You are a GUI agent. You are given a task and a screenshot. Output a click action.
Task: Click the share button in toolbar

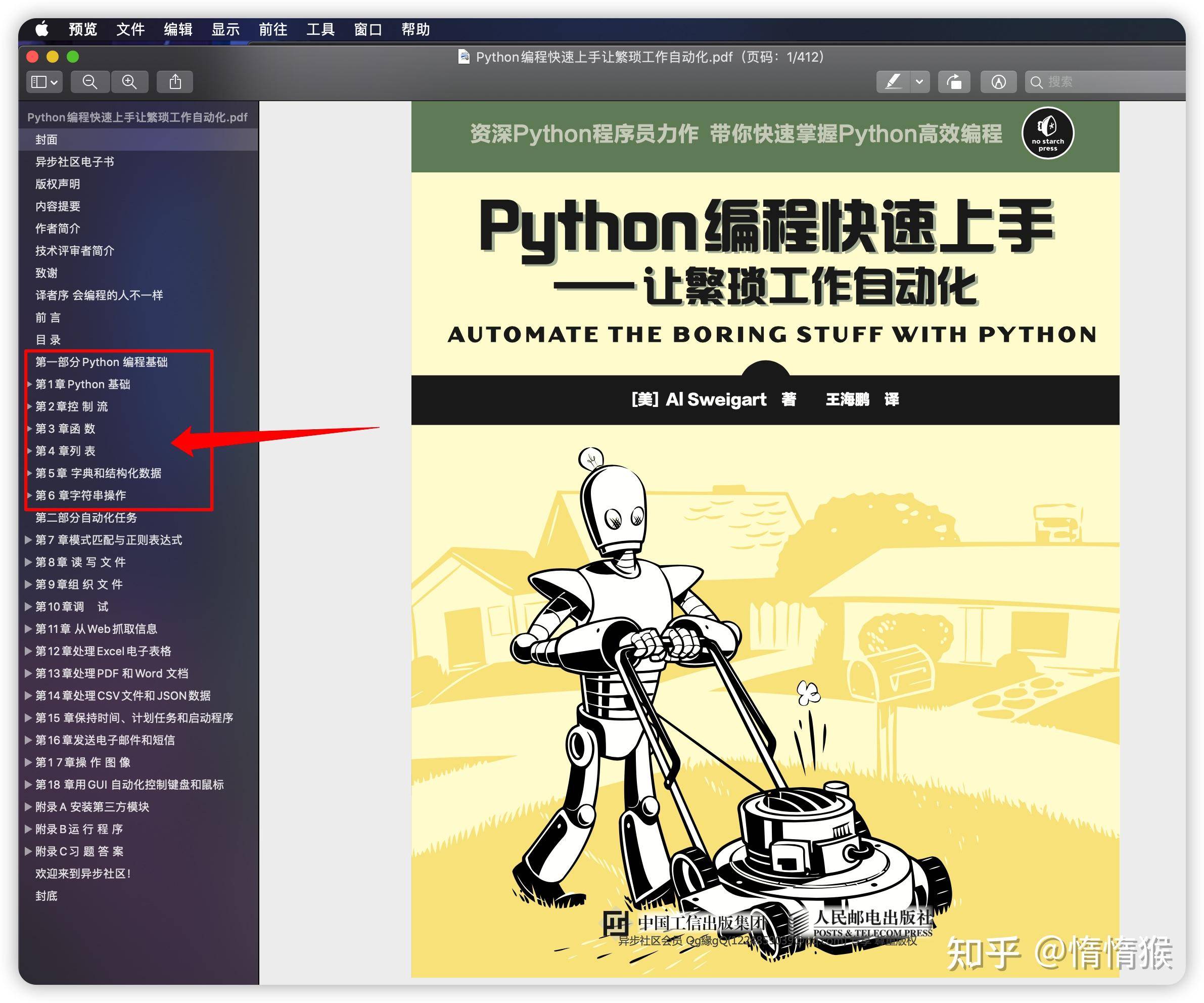[175, 82]
